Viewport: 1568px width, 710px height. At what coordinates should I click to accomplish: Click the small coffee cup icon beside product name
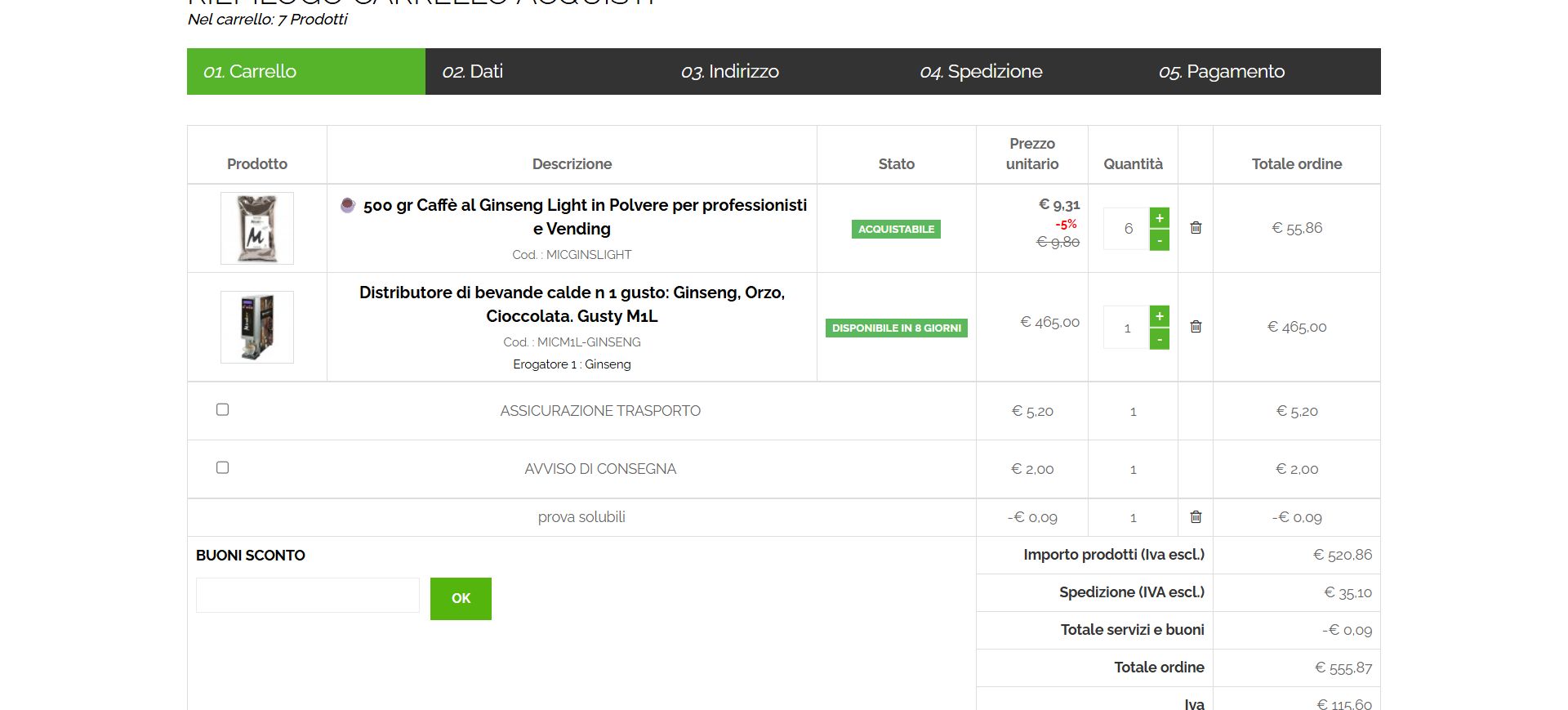pyautogui.click(x=348, y=205)
